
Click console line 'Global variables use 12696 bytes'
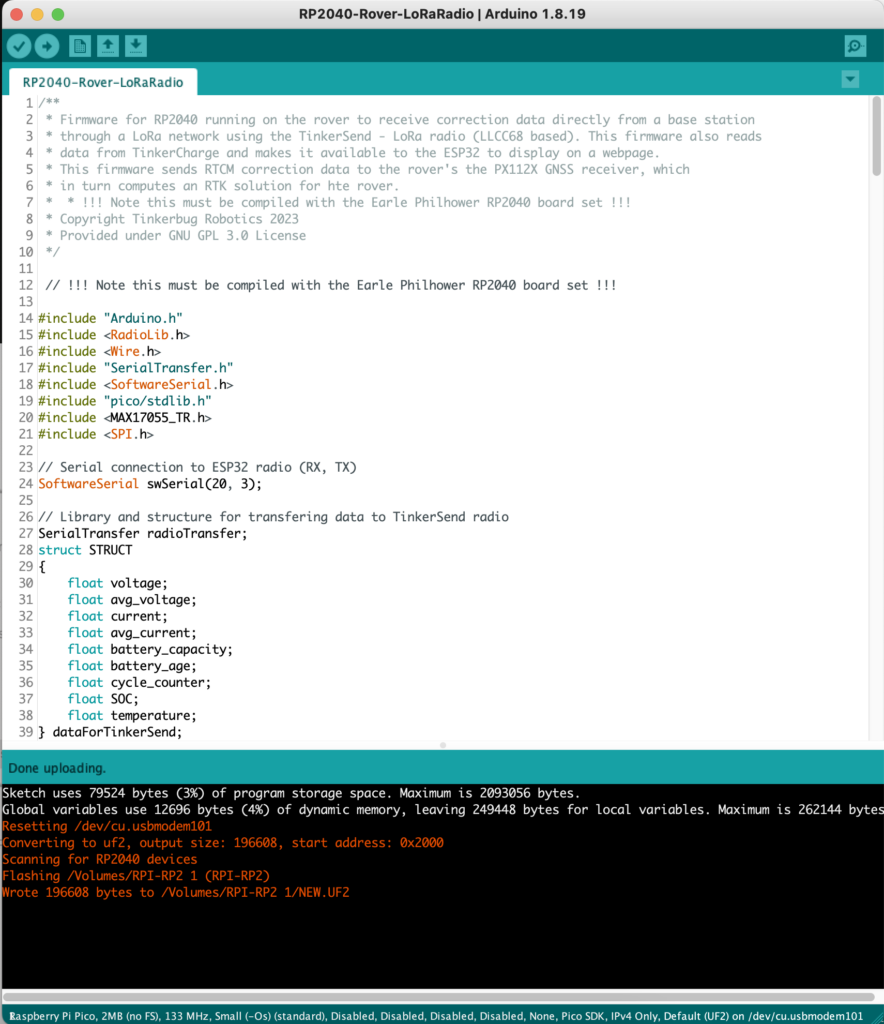pos(443,810)
